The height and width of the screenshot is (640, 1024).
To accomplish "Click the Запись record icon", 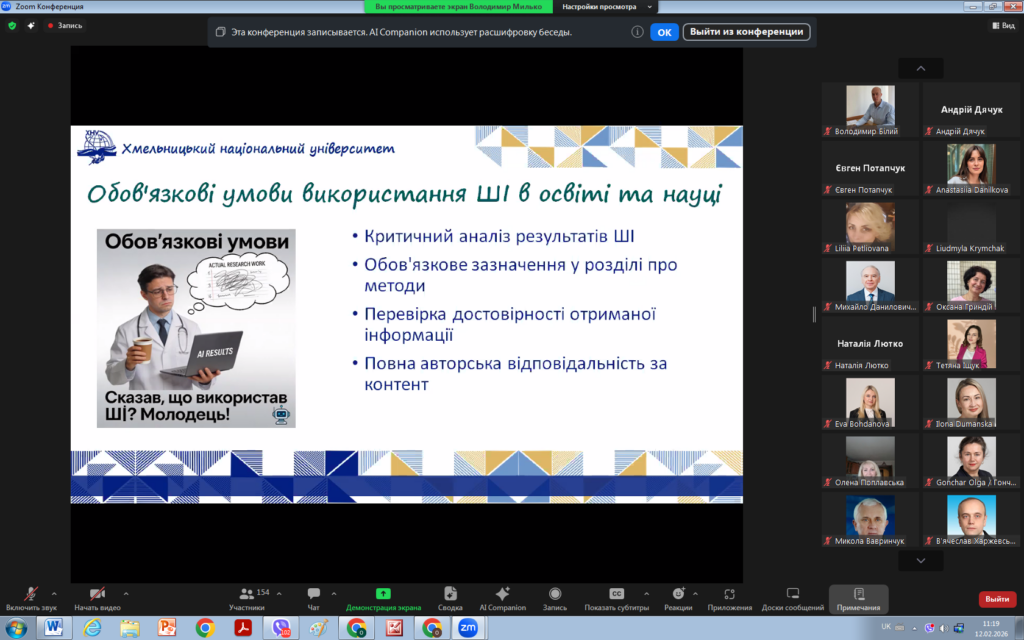I will coord(554,597).
